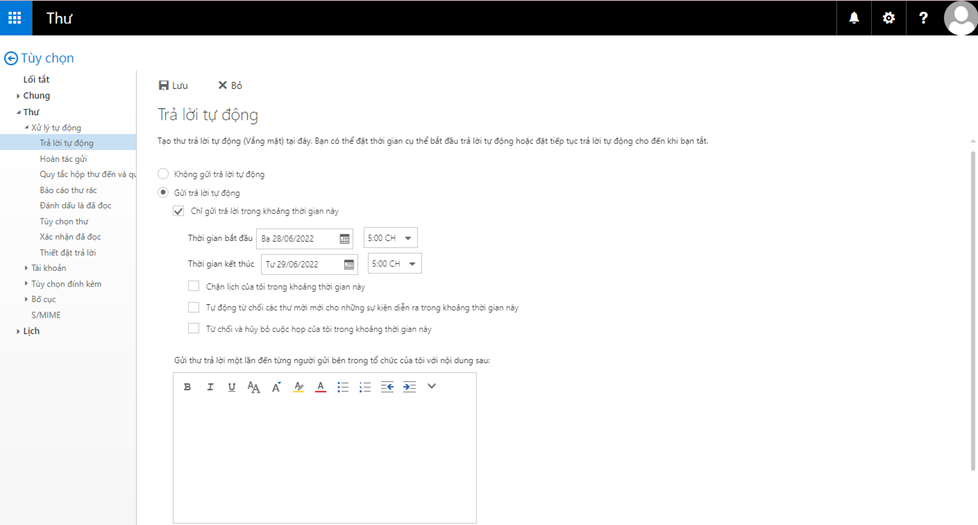This screenshot has width=978, height=525.
Task: Open the settings gear menu
Action: 889,18
